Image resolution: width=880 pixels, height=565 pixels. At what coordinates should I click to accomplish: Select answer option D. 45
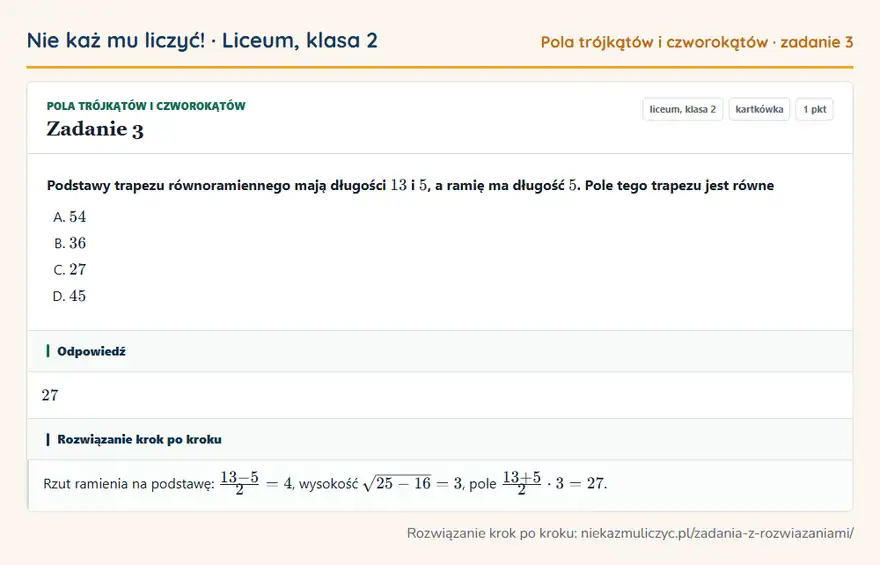(x=70, y=296)
